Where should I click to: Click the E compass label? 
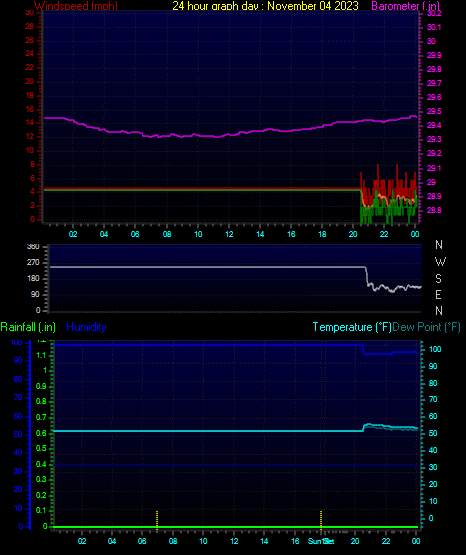(x=438, y=294)
